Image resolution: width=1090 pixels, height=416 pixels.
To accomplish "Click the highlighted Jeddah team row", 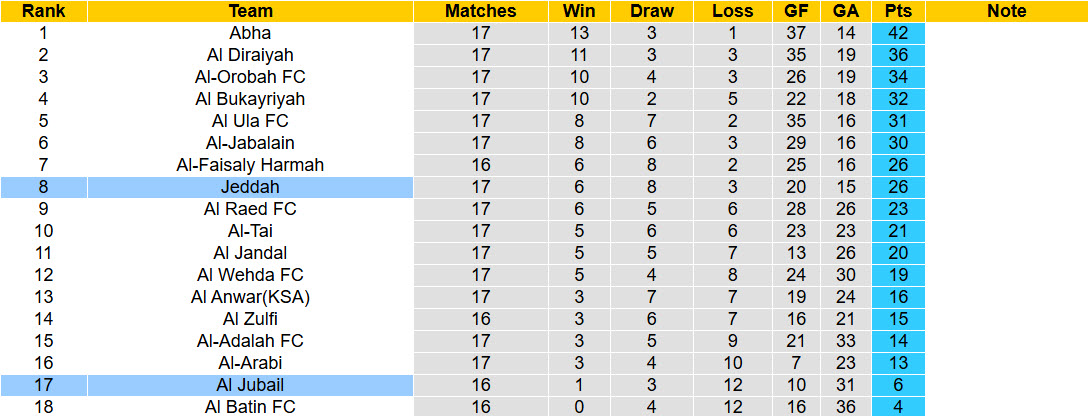I will (250, 187).
